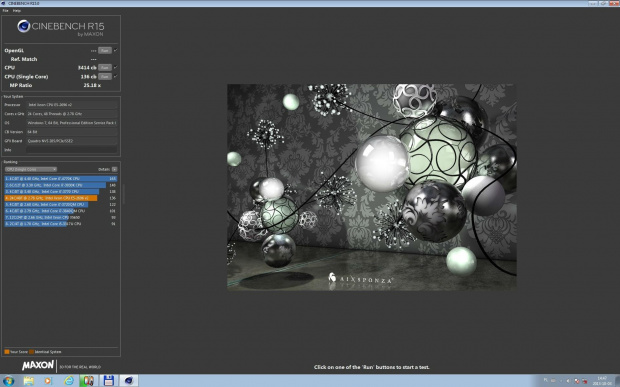Open Windows Media Player from taskbar
Screen dimensions: 620x387
(x=48, y=381)
